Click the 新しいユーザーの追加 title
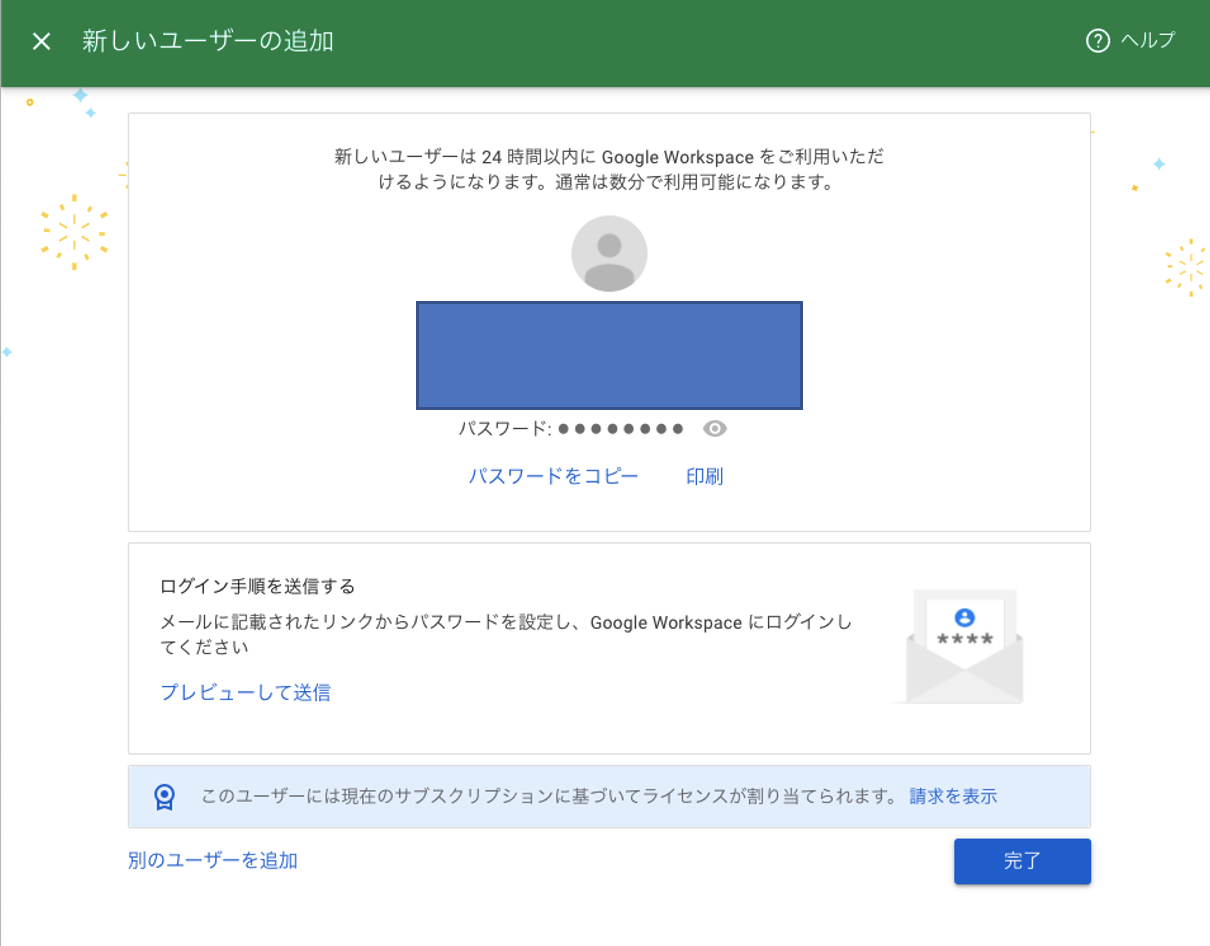 pyautogui.click(x=208, y=41)
